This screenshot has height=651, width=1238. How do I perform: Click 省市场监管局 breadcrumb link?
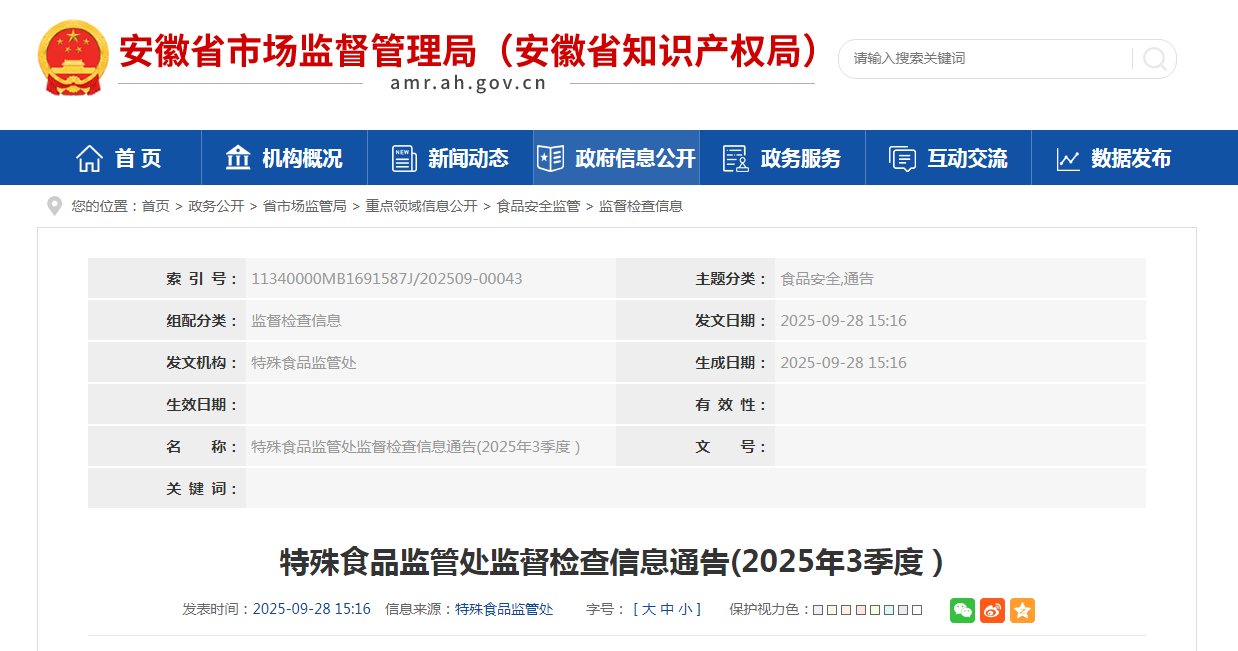(304, 206)
